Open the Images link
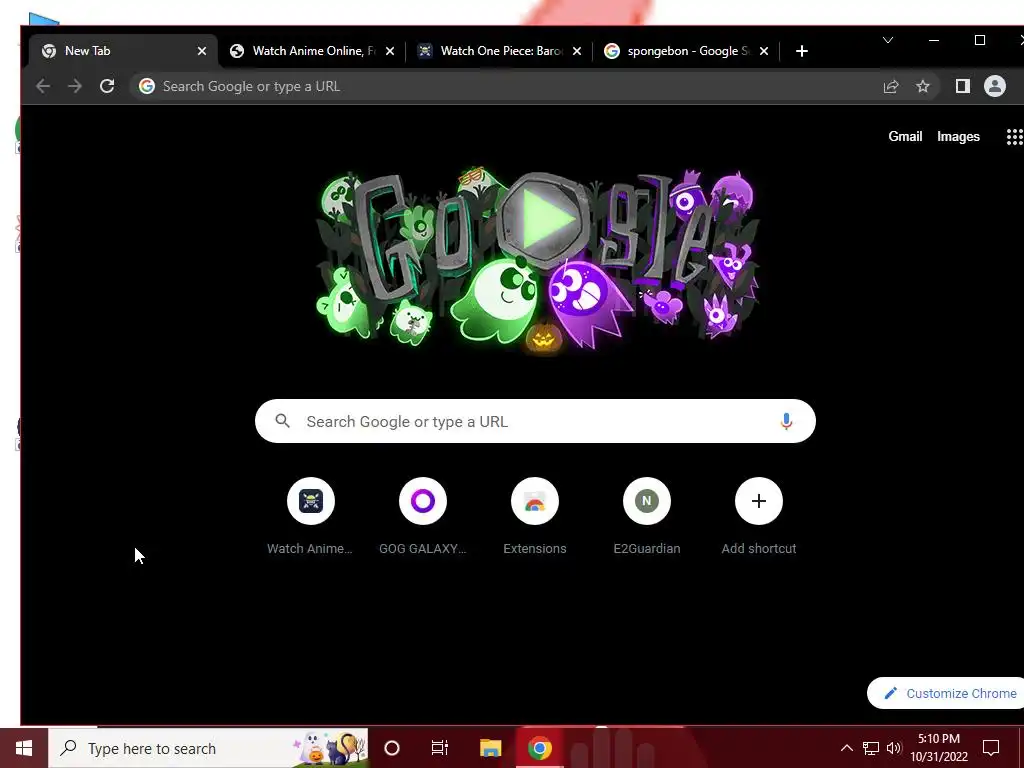Screen dimensions: 1024x768 coord(958,136)
